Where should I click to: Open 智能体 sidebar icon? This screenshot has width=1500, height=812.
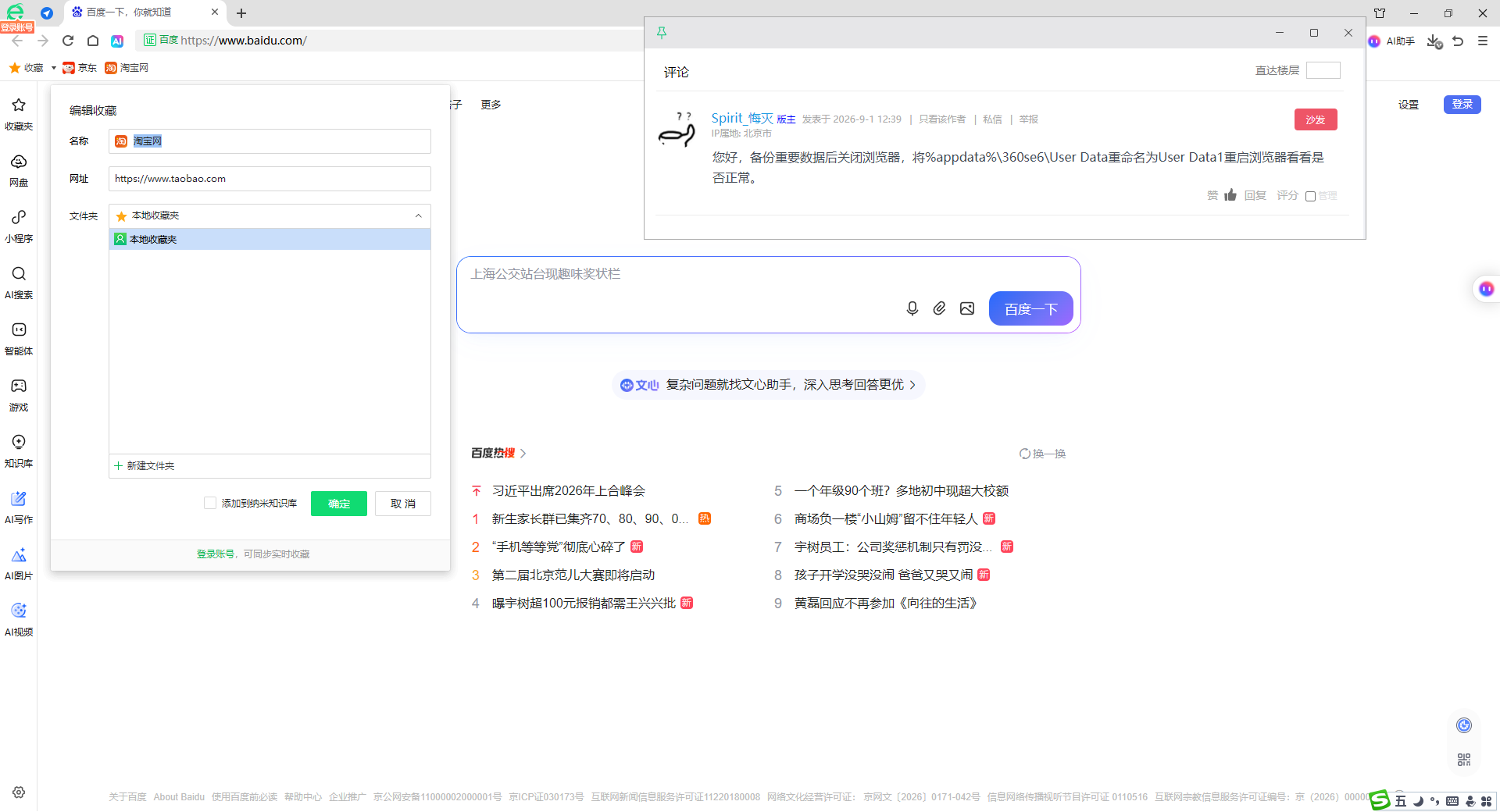click(19, 338)
